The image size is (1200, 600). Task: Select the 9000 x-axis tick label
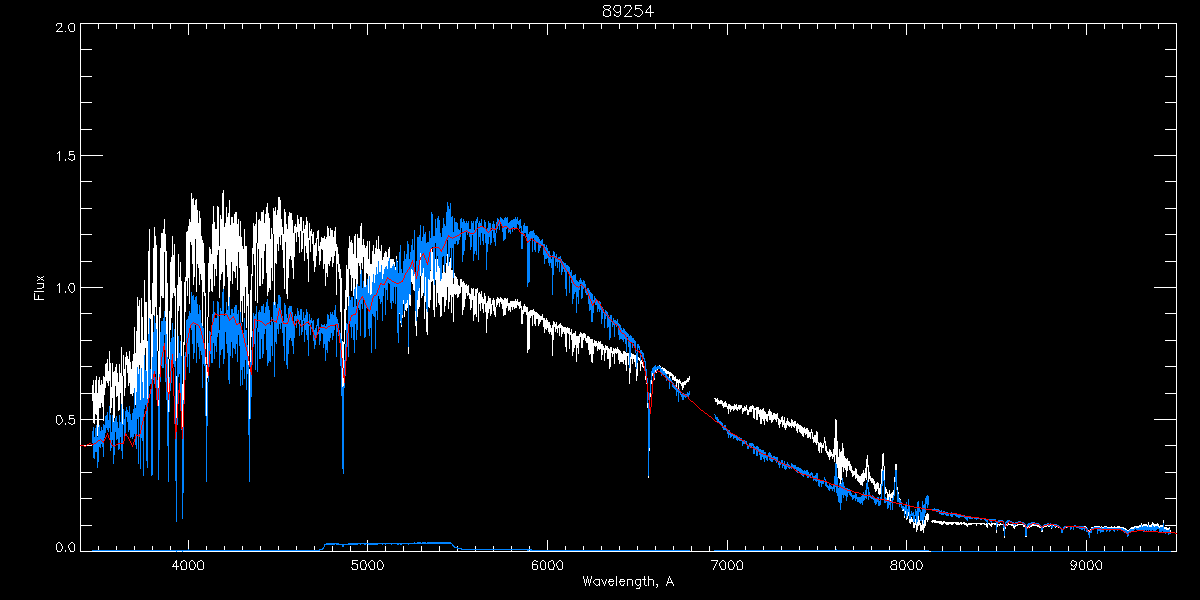(1086, 565)
